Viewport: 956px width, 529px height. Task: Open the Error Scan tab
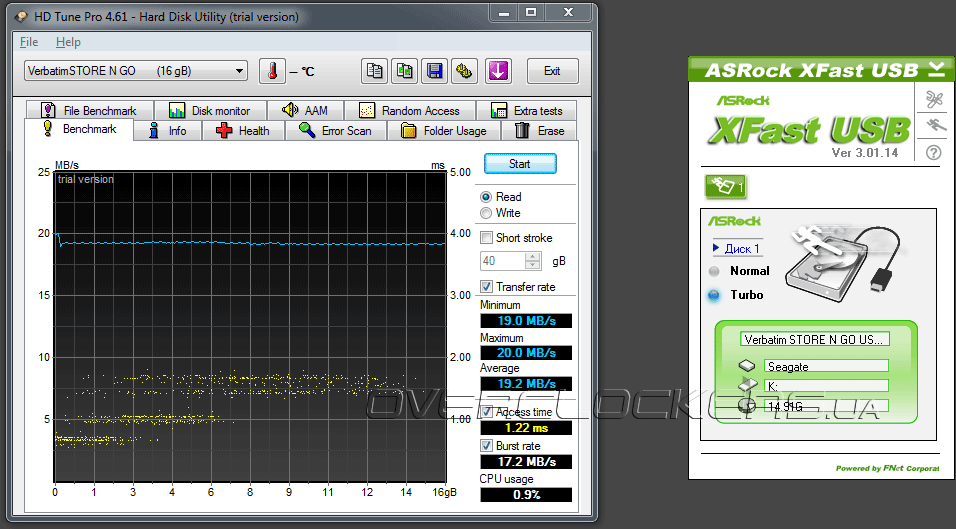(x=336, y=130)
